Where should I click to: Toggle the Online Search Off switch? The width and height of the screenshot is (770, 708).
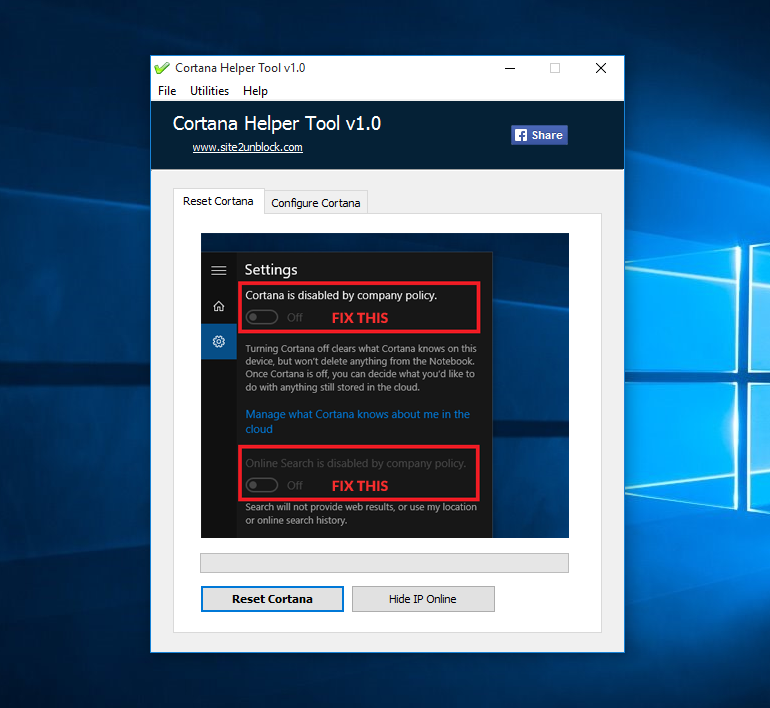coord(262,485)
